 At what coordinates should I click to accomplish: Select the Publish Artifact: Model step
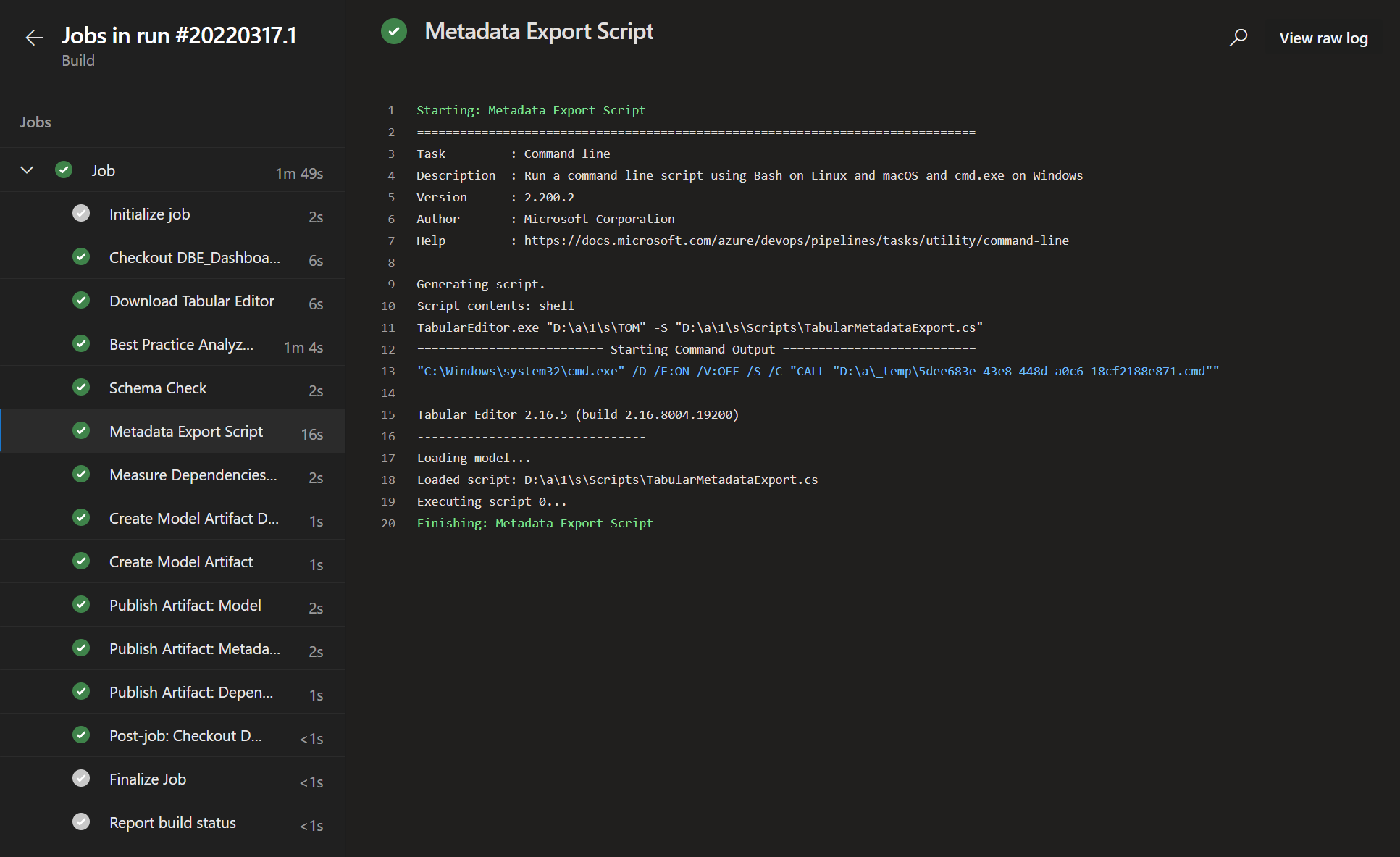coord(185,606)
